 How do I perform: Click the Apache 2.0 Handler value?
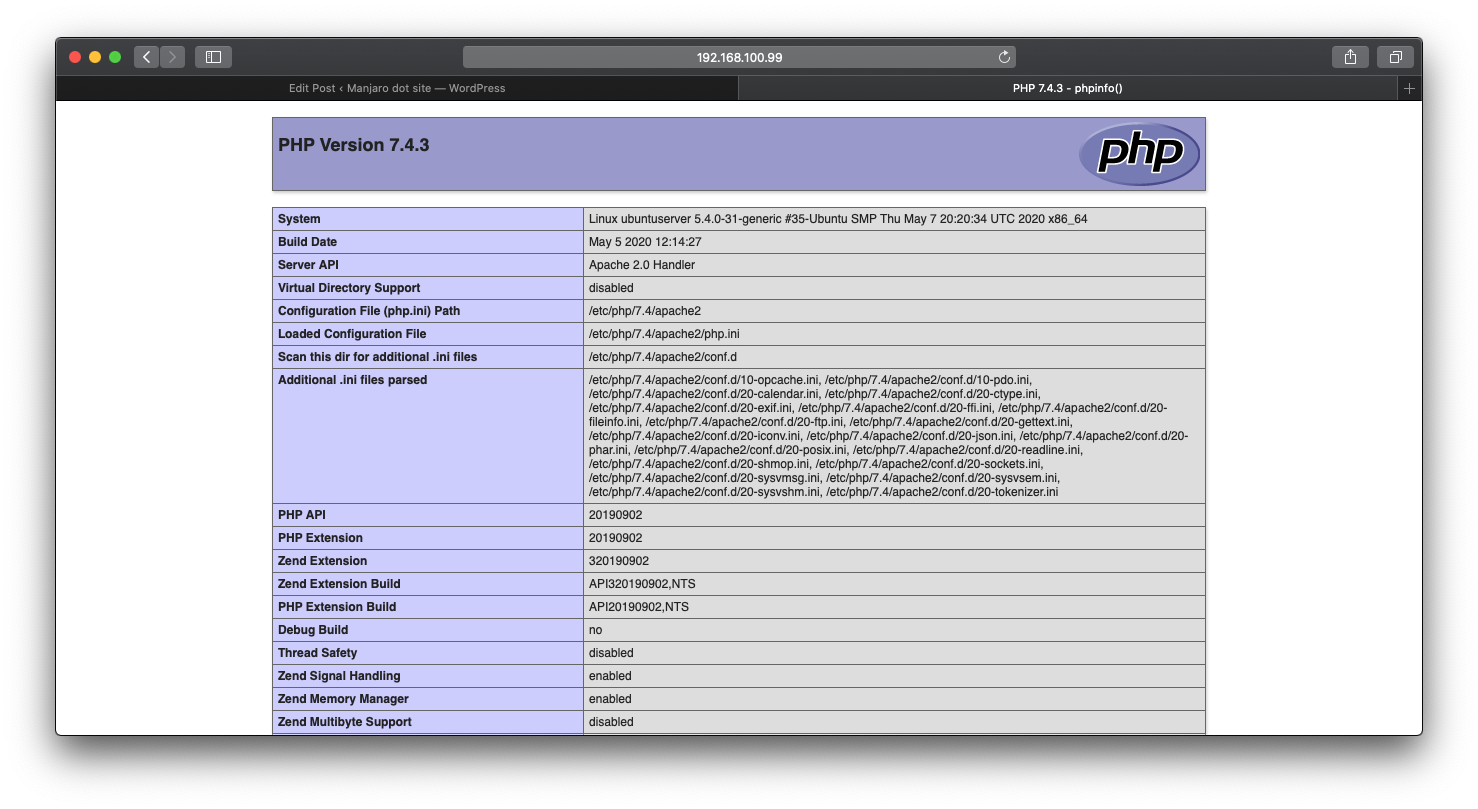pyautogui.click(x=642, y=265)
